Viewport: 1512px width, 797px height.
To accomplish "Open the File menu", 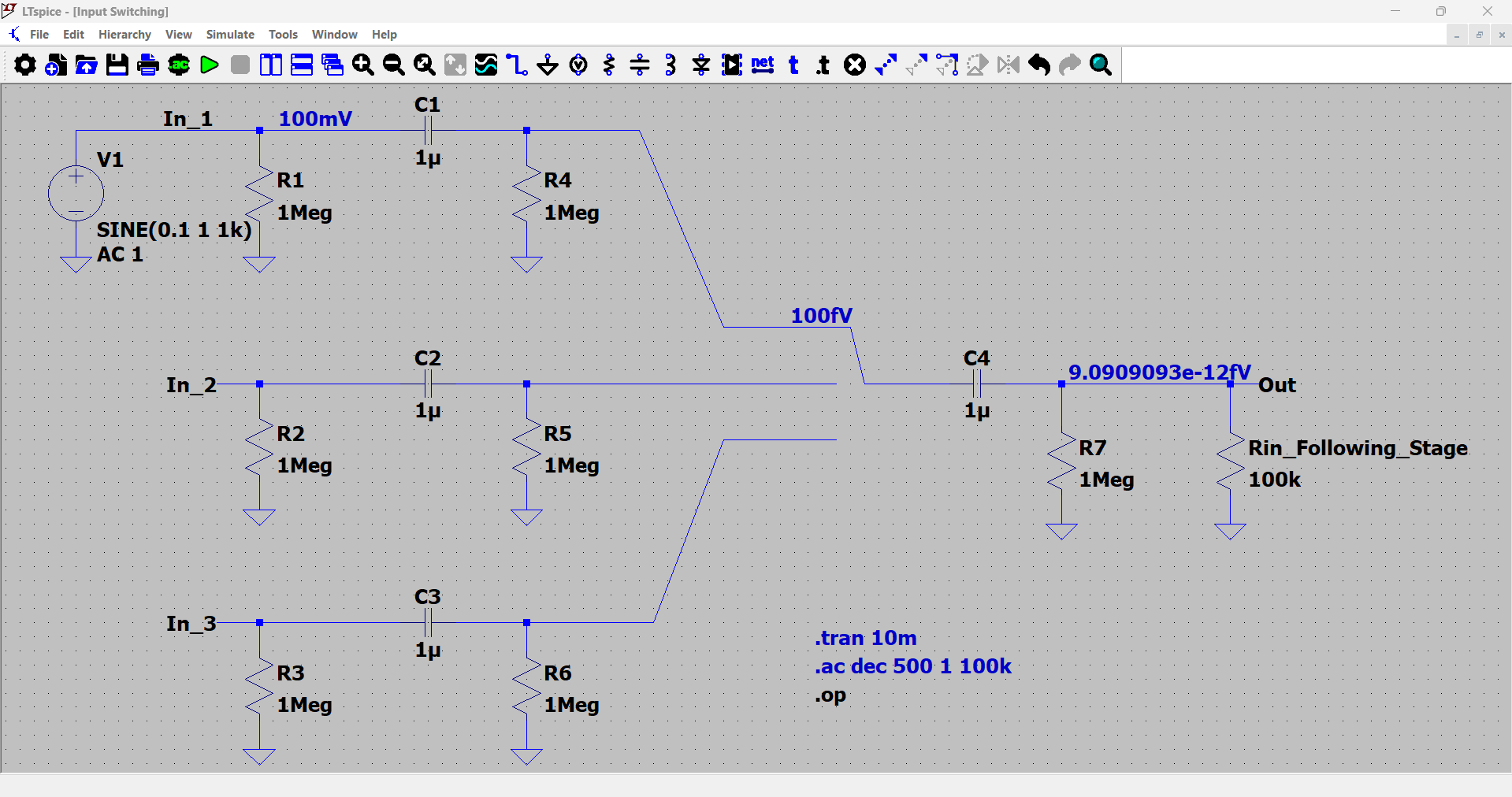I will point(39,35).
